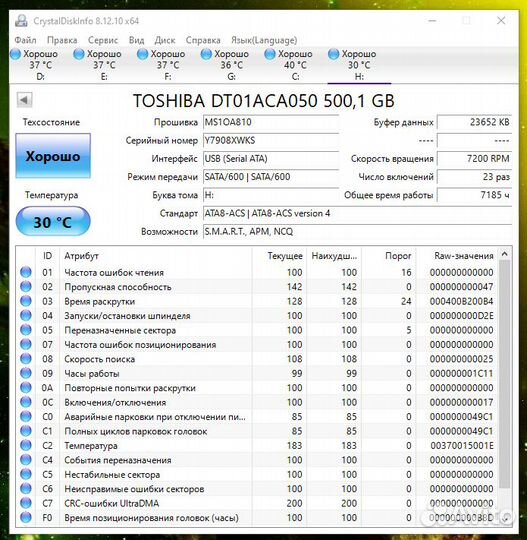Click the Прошивка field MS1OA810

click(271, 122)
